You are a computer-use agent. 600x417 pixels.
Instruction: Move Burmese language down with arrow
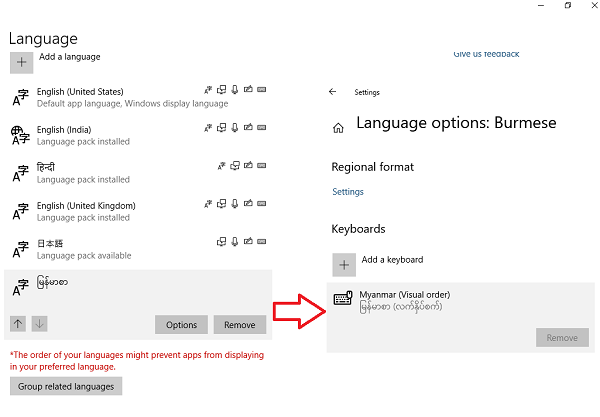pos(40,324)
